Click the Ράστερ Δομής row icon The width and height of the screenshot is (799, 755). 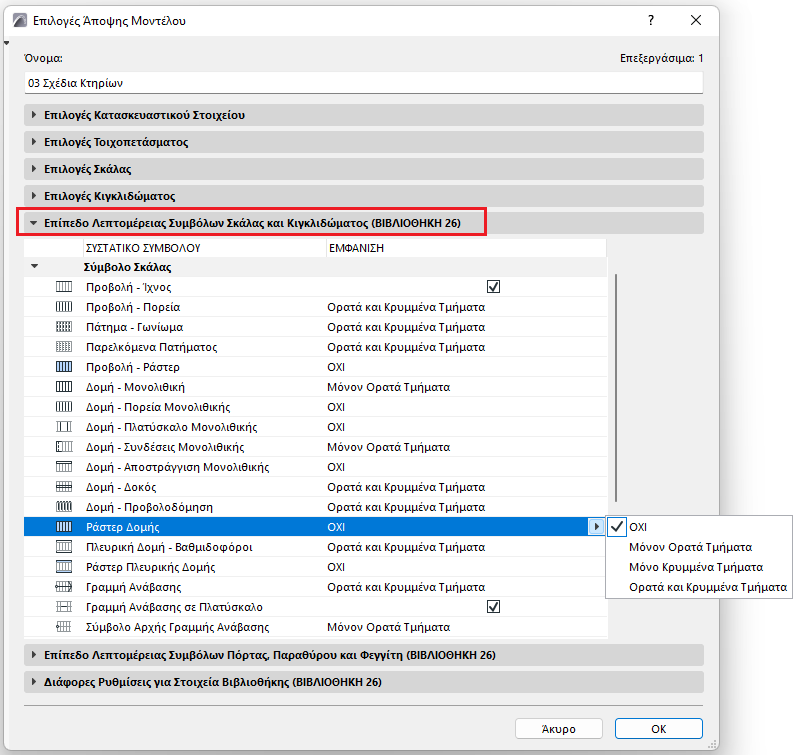[x=64, y=527]
